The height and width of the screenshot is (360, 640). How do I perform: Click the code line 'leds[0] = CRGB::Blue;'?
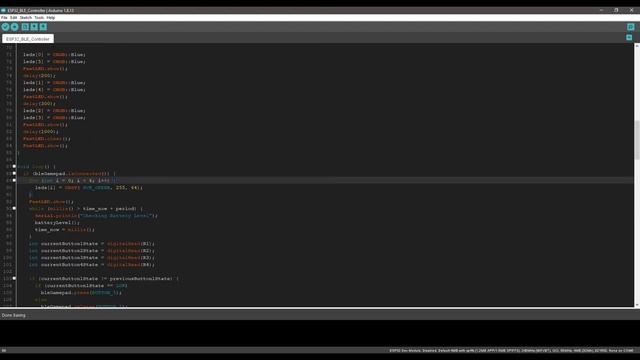54,55
